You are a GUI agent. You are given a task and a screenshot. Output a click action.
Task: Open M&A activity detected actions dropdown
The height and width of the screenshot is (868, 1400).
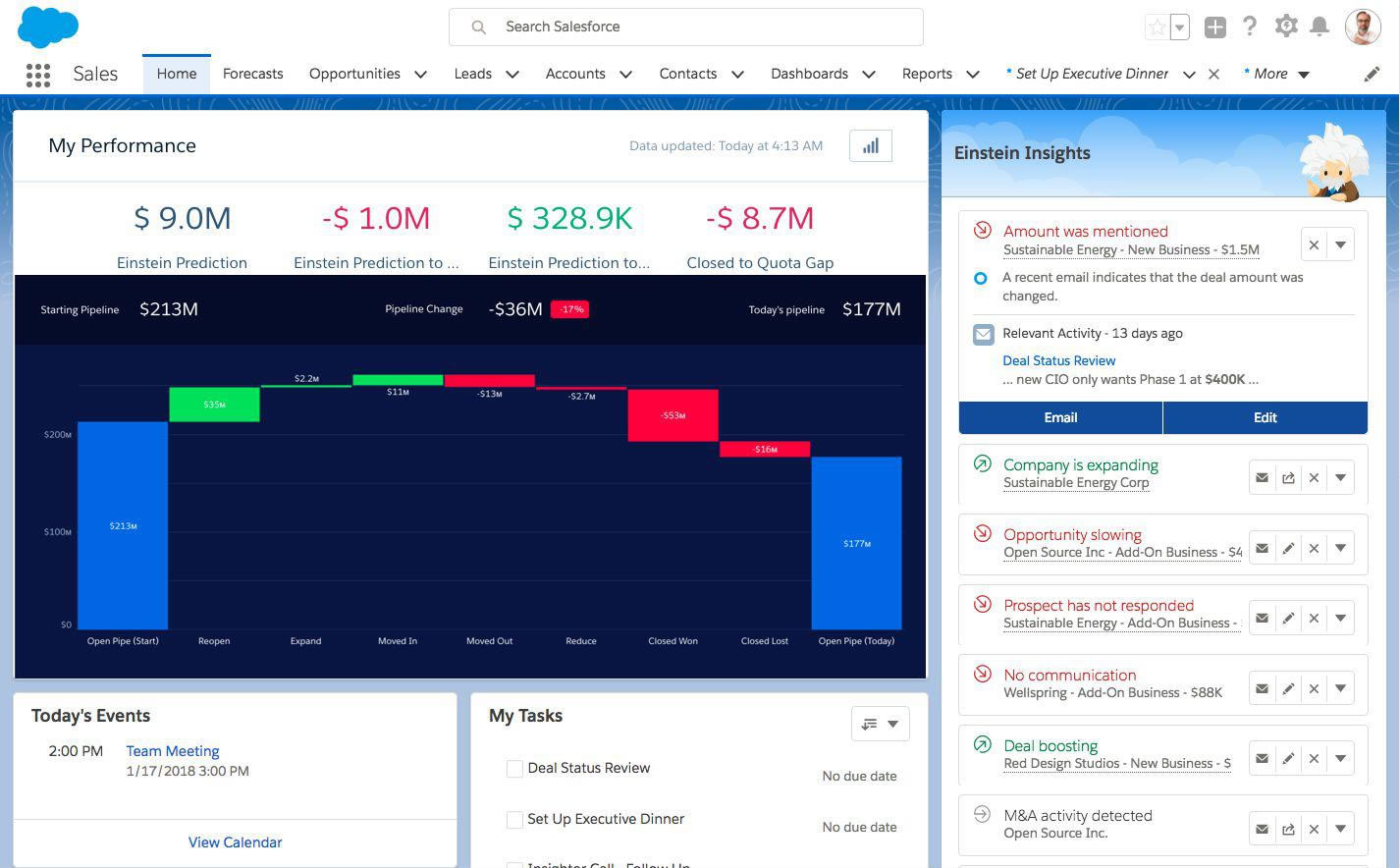point(1340,830)
